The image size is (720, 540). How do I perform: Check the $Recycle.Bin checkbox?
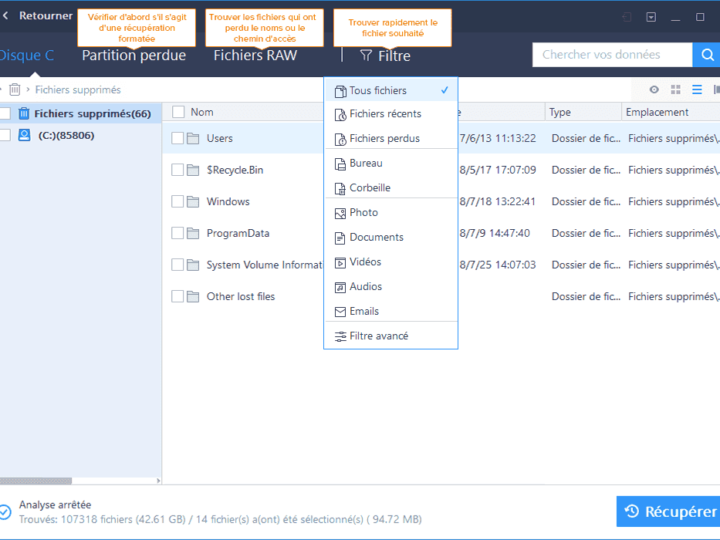point(177,170)
